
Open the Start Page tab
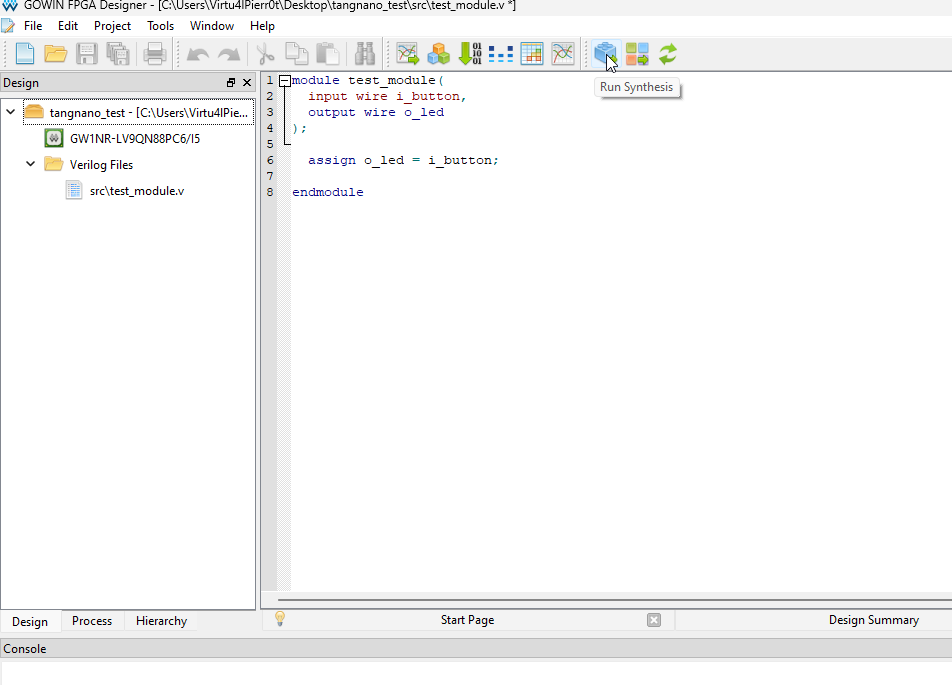(x=468, y=620)
